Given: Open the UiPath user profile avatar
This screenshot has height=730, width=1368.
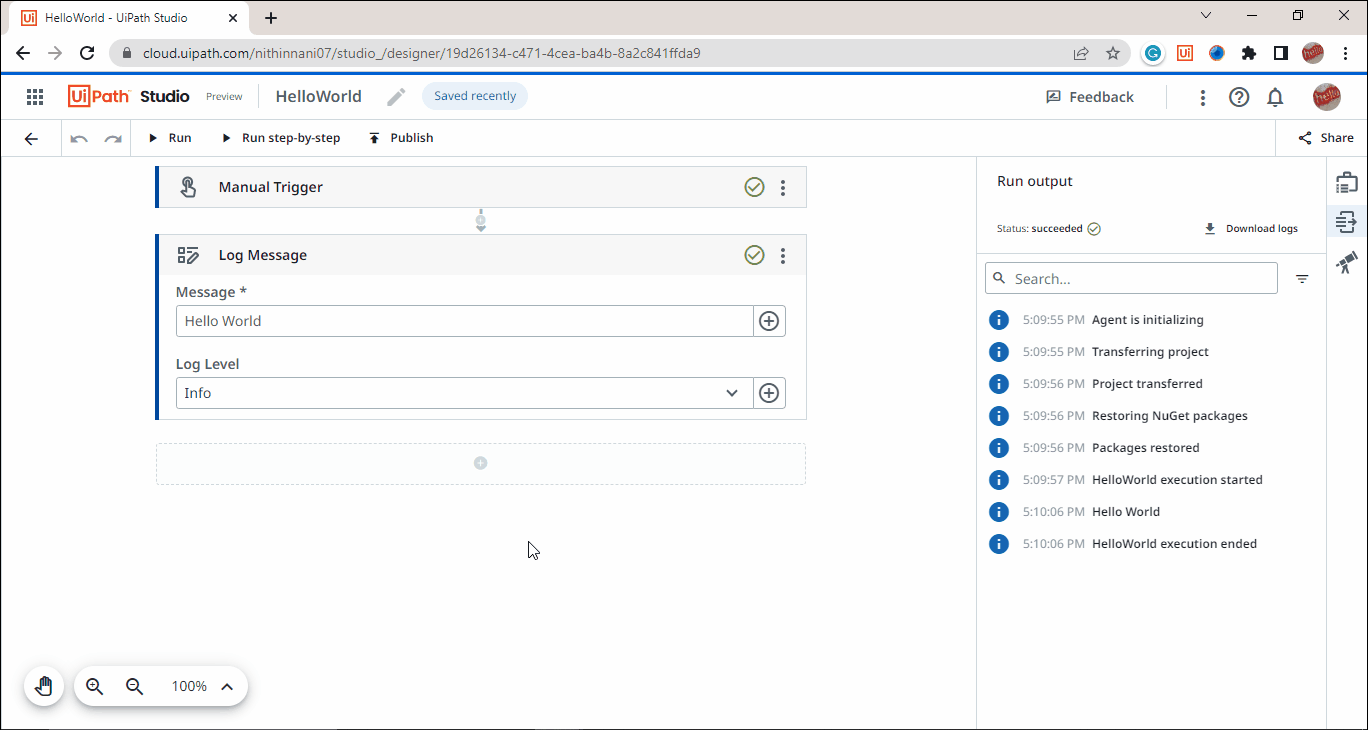Looking at the screenshot, I should point(1327,97).
